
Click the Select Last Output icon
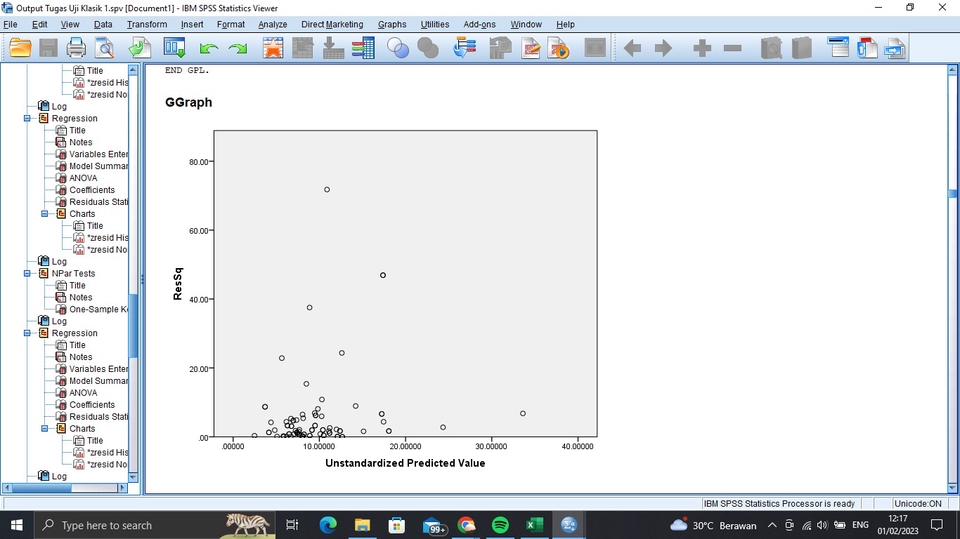pos(465,48)
